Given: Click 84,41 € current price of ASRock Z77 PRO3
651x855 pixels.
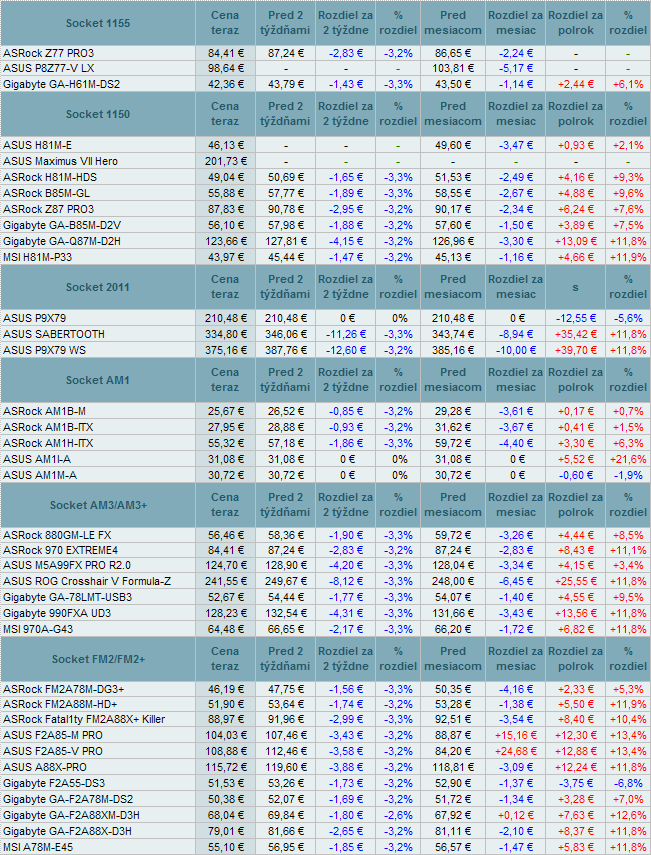Looking at the screenshot, I should pos(226,53).
